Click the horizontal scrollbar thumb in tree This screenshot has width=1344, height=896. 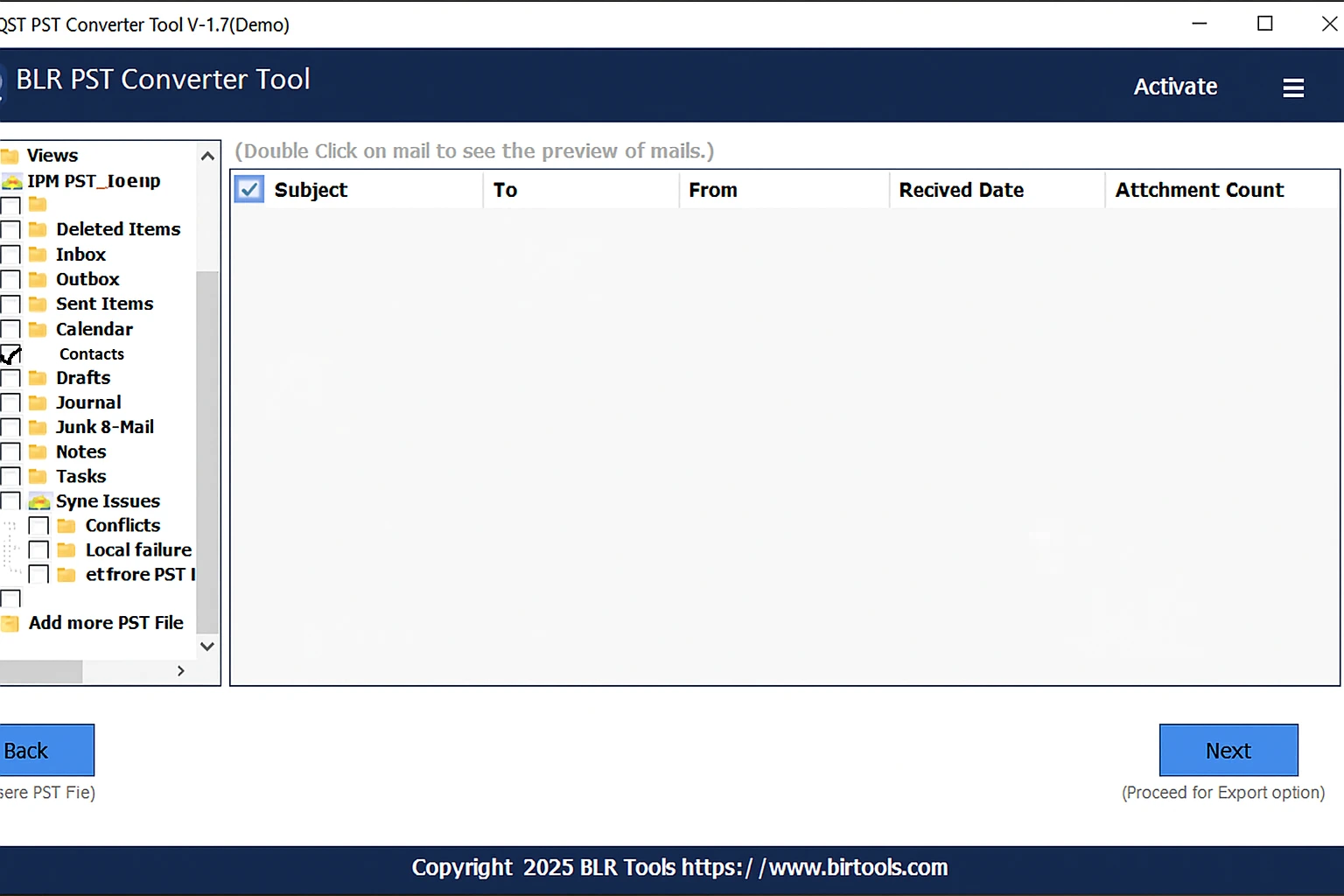[41, 671]
